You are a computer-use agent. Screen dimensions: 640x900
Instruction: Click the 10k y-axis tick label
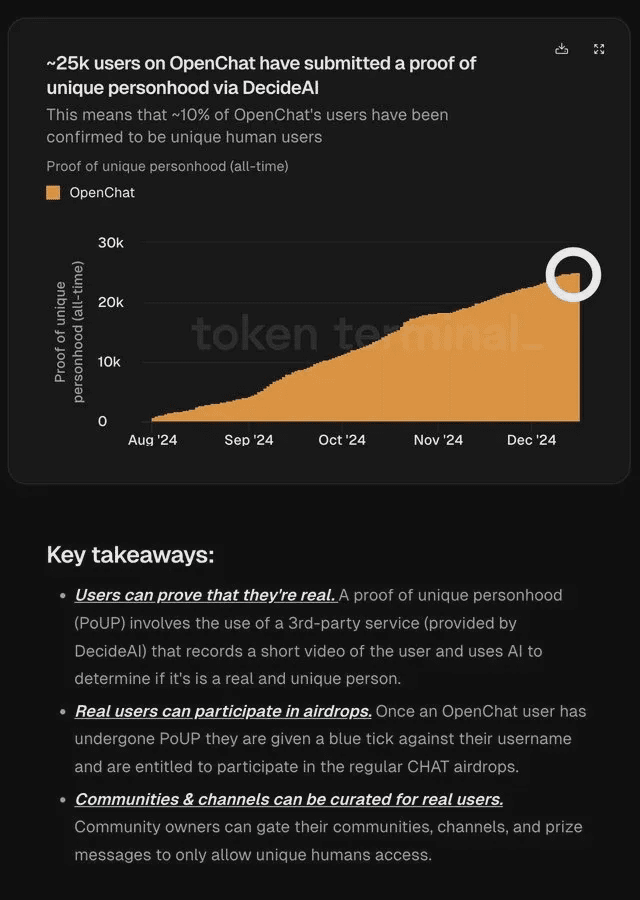109,362
